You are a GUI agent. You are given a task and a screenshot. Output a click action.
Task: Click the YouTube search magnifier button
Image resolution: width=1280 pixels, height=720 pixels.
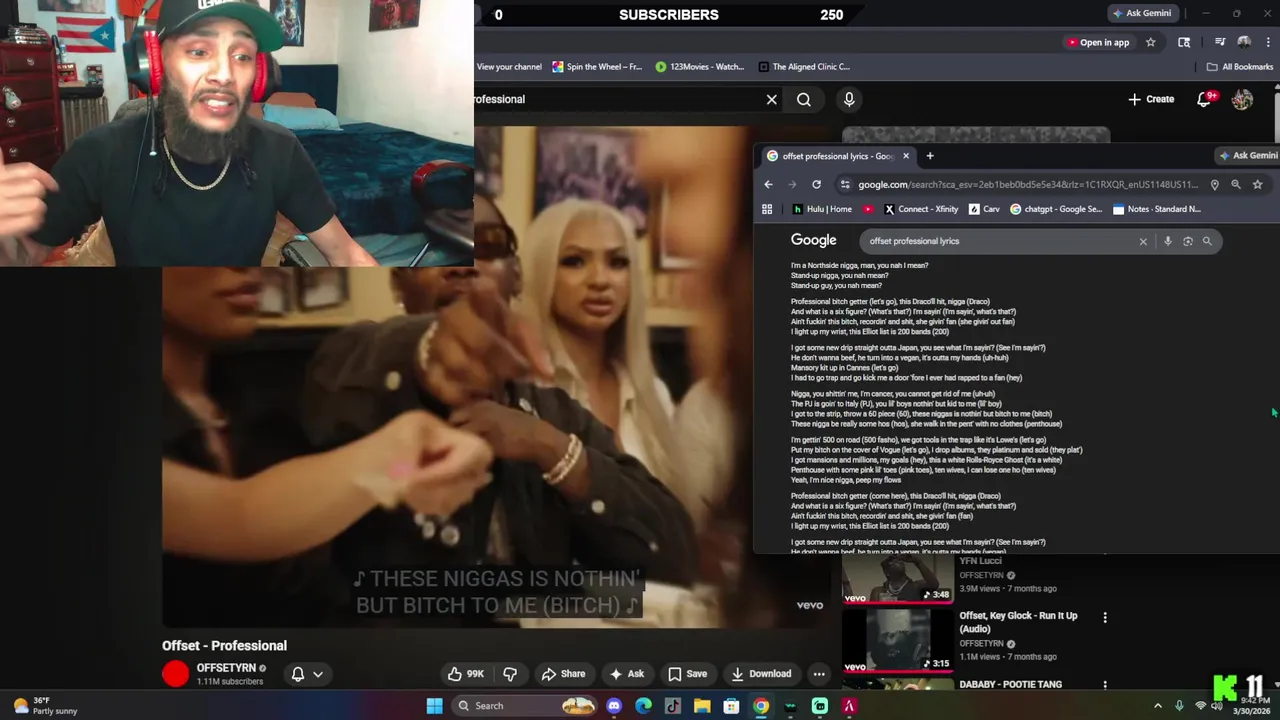[804, 99]
